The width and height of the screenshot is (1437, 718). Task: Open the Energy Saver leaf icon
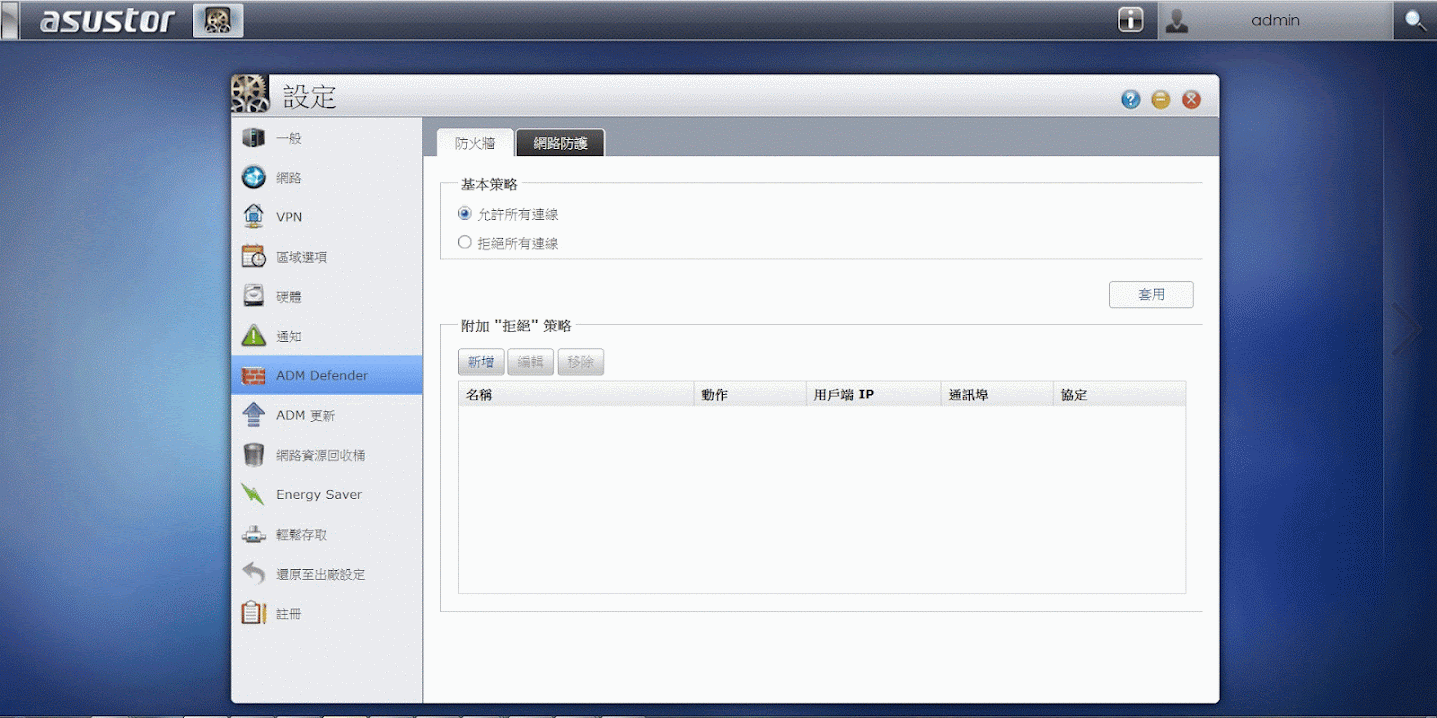(x=254, y=494)
